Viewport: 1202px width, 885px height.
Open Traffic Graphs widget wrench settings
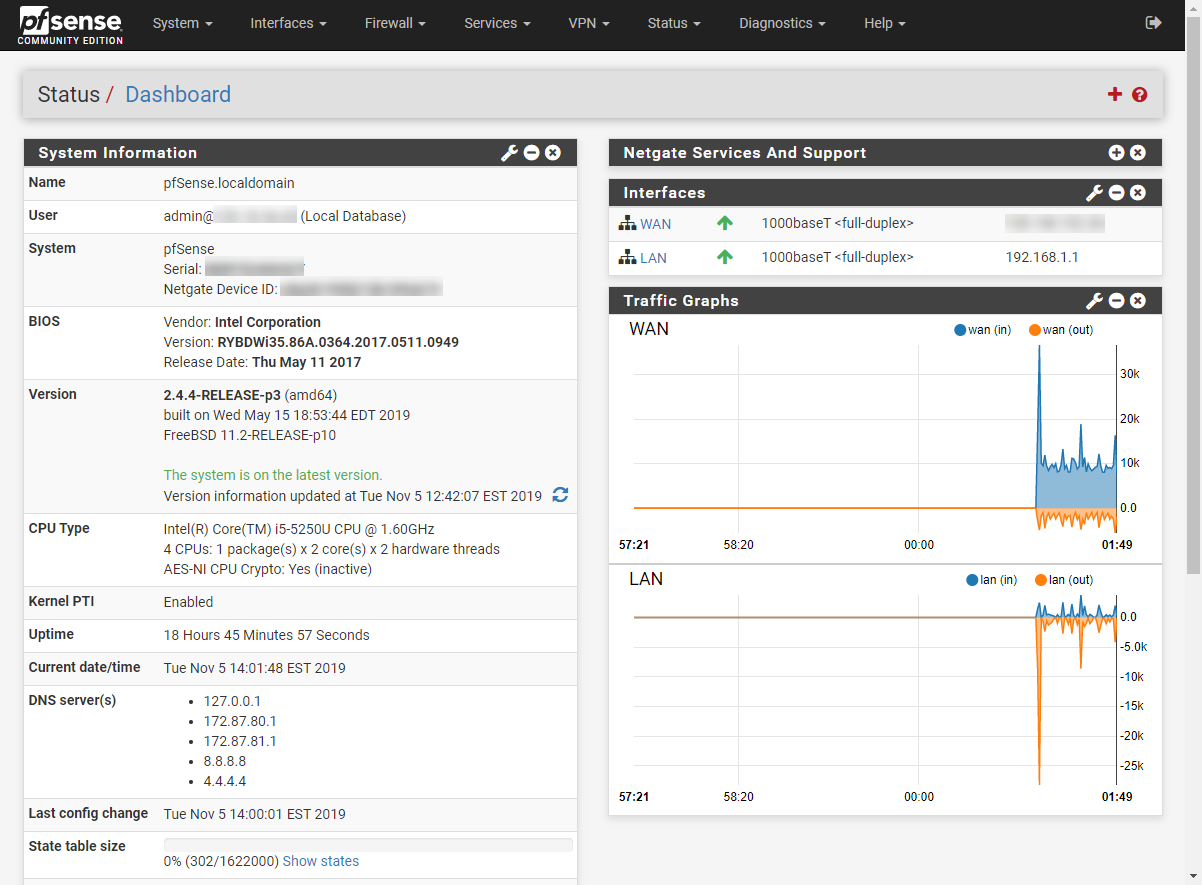[1095, 301]
